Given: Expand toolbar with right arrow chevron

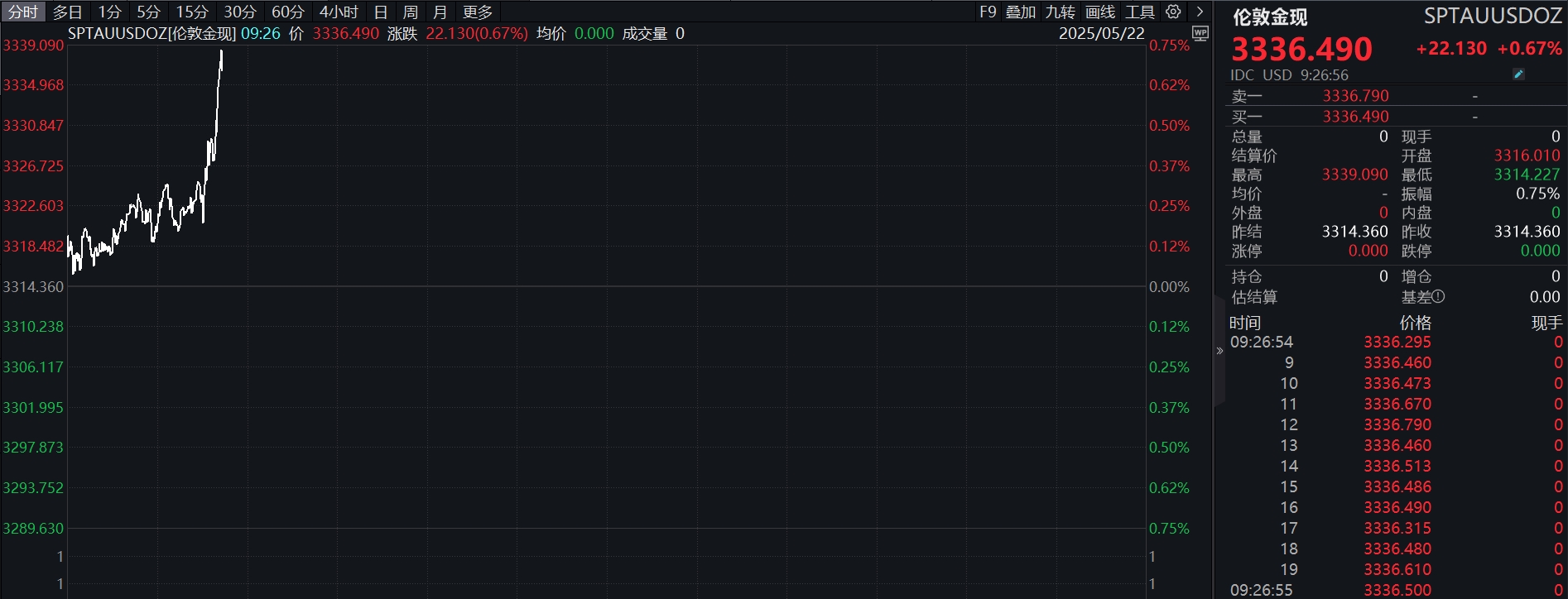Looking at the screenshot, I should (x=1200, y=12).
